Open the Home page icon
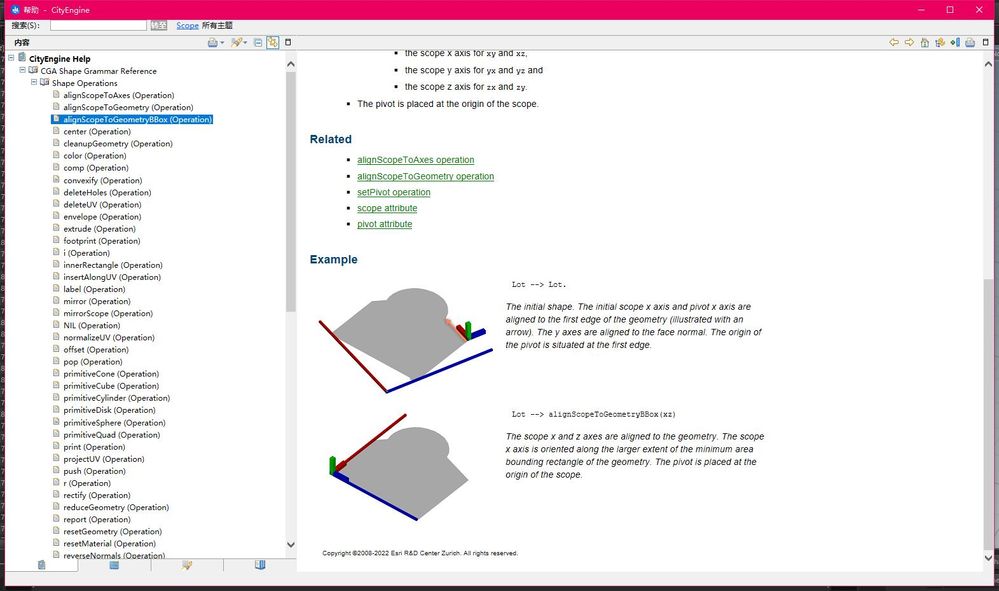Screen dimensions: 999x591 [x=924, y=42]
